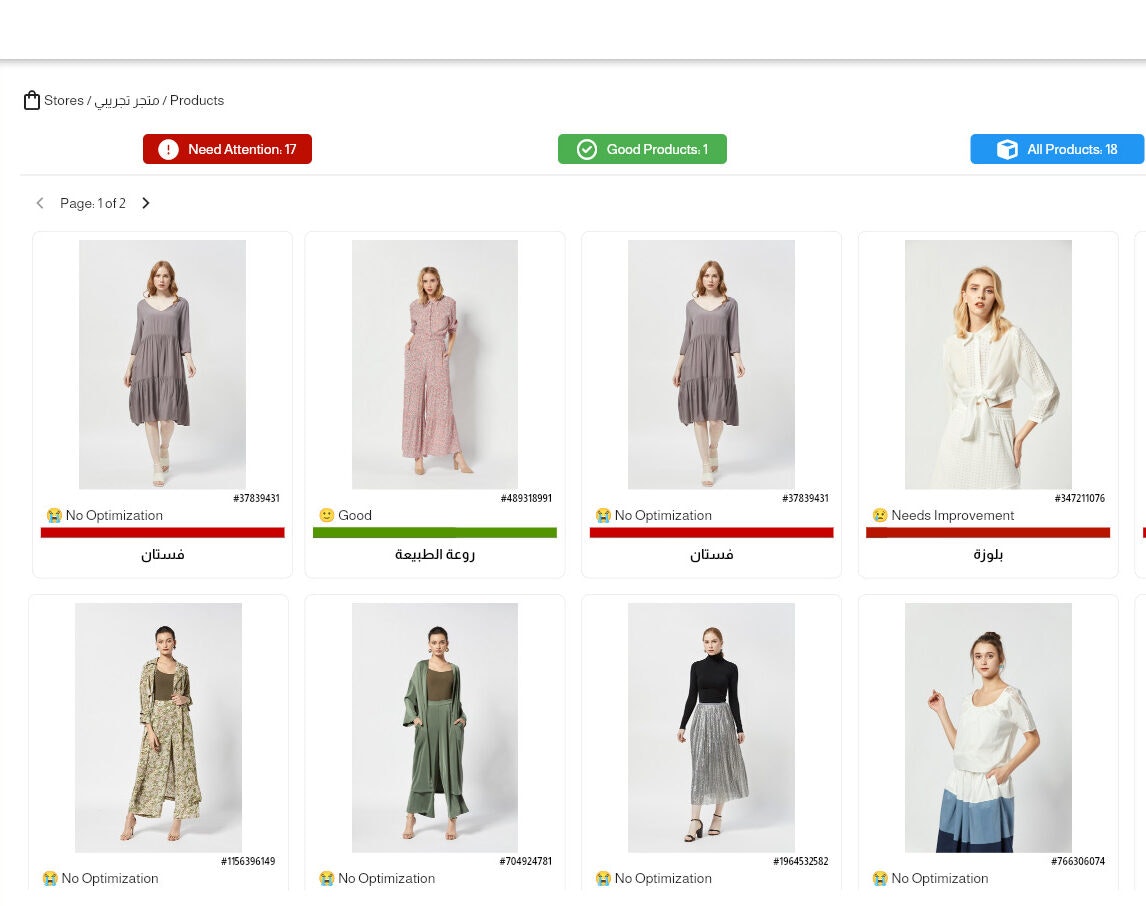This screenshot has width=1146, height=906.
Task: Show All Products: 18
Action: click(x=1057, y=149)
